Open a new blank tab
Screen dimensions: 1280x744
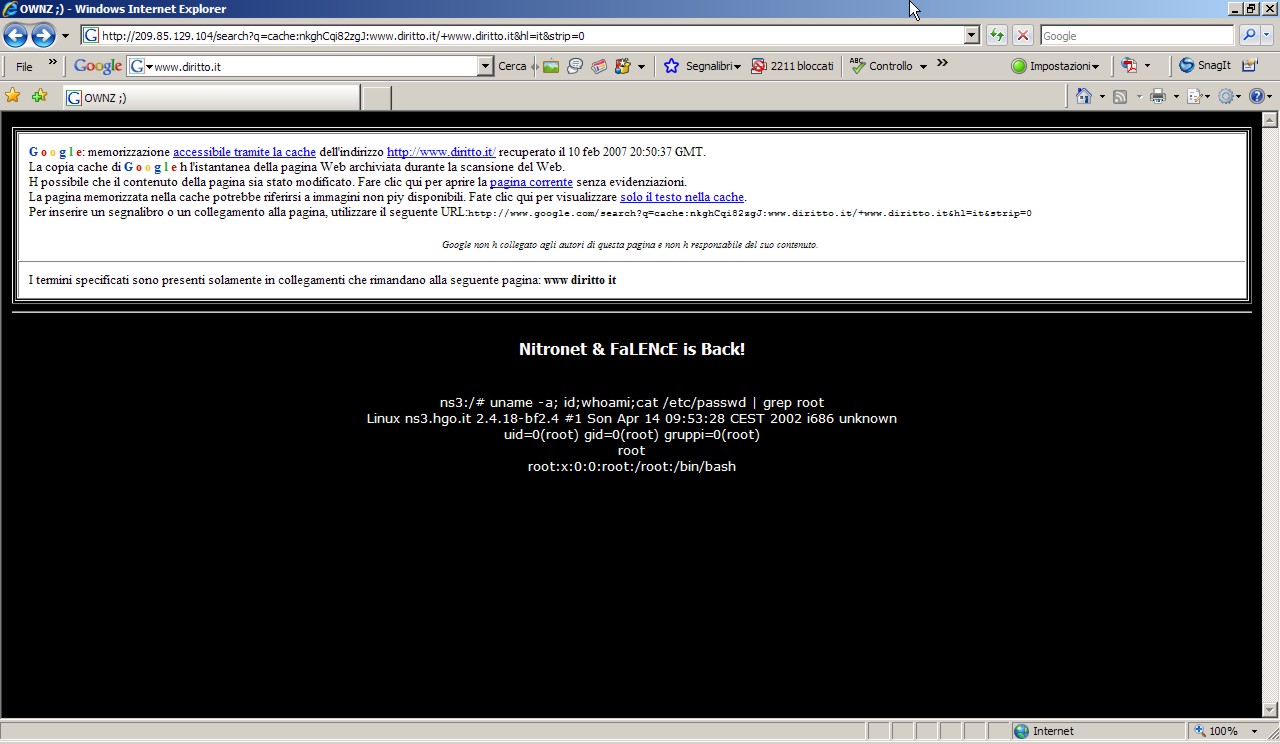pos(376,98)
